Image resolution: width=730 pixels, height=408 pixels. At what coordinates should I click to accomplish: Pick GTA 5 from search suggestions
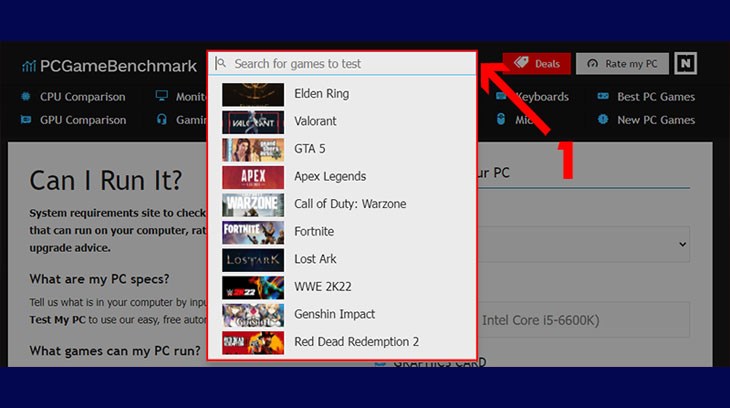(310, 149)
